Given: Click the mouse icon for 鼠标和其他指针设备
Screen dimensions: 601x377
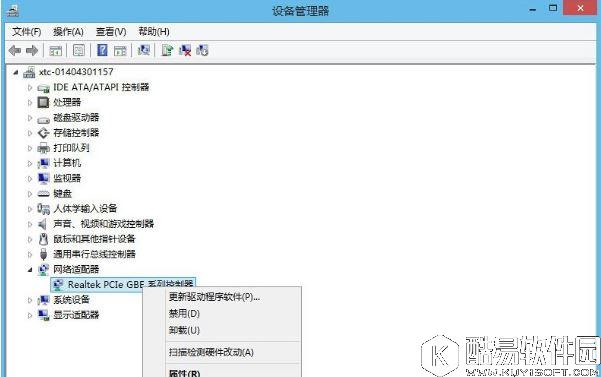Looking at the screenshot, I should point(43,239).
